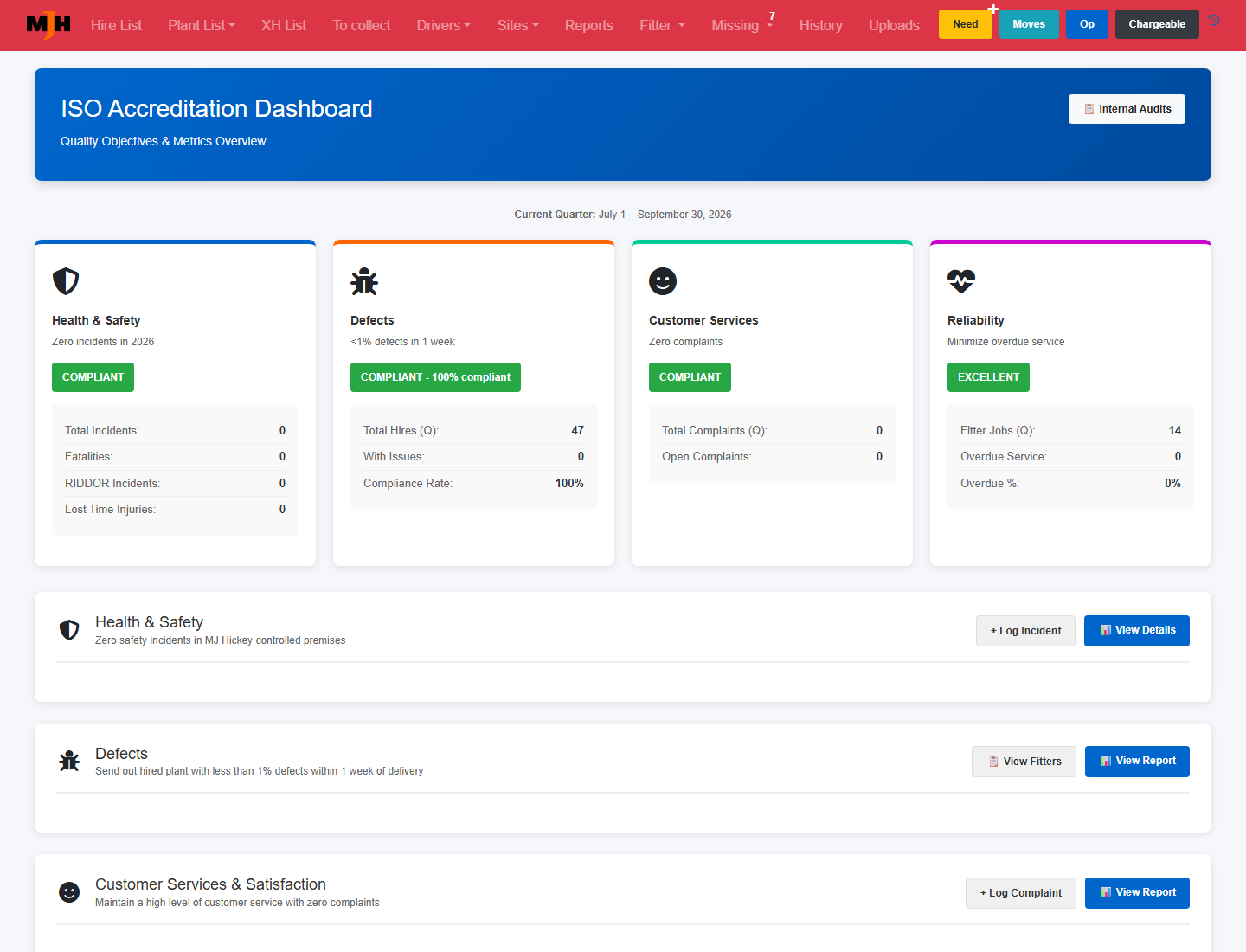
Task: Open Internal Audits
Action: [1127, 109]
